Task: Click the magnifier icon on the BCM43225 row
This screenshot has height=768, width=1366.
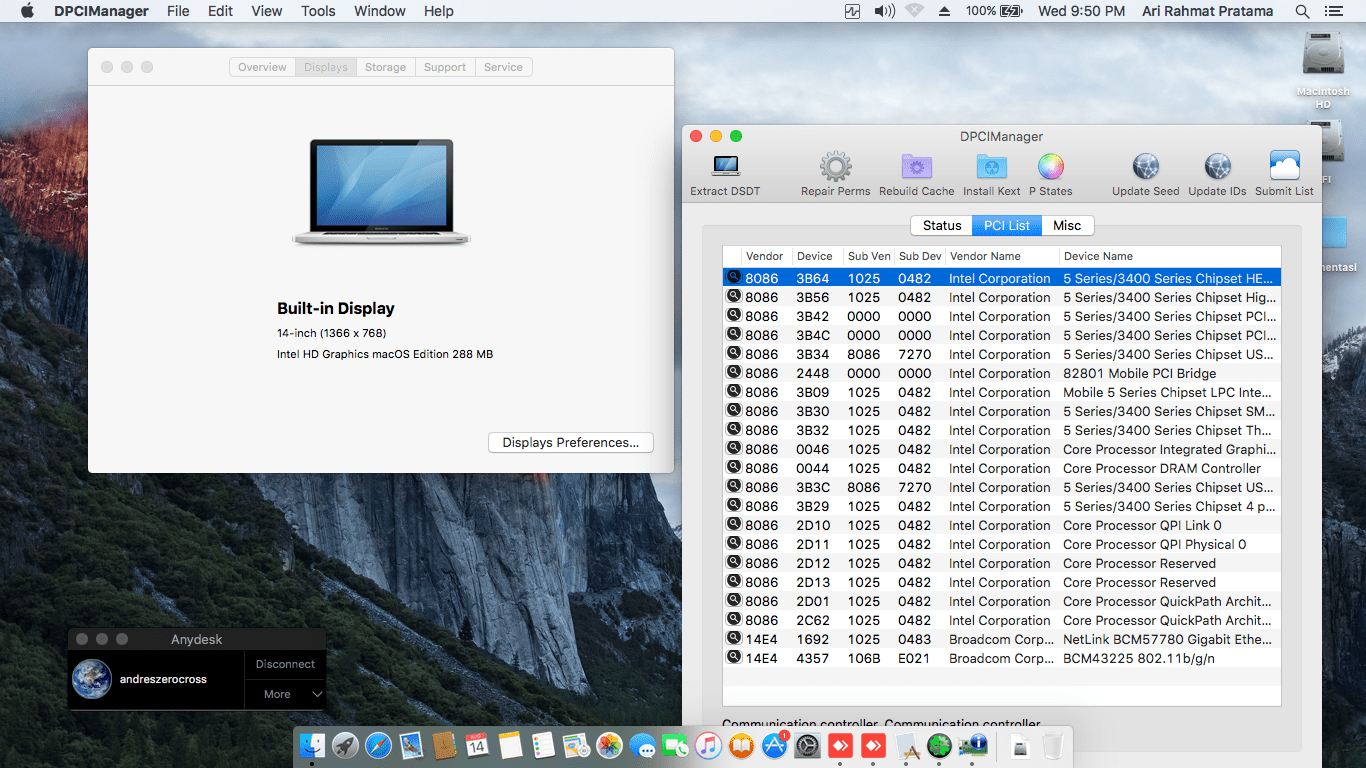Action: 733,658
